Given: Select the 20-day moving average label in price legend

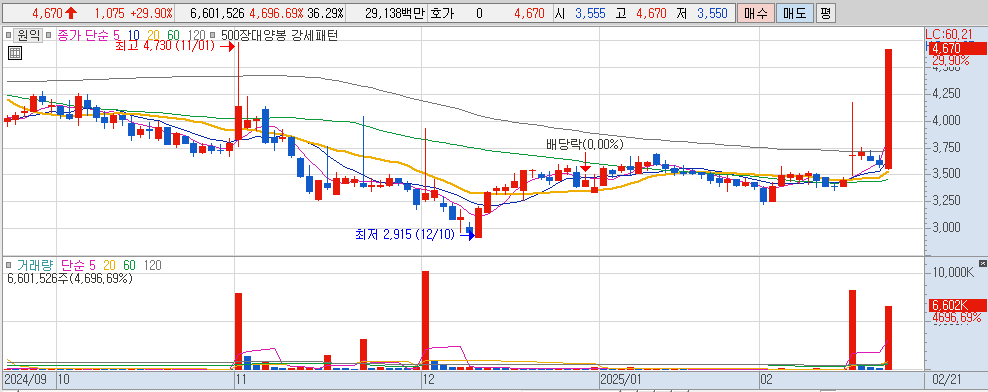Looking at the screenshot, I should pyautogui.click(x=154, y=36).
